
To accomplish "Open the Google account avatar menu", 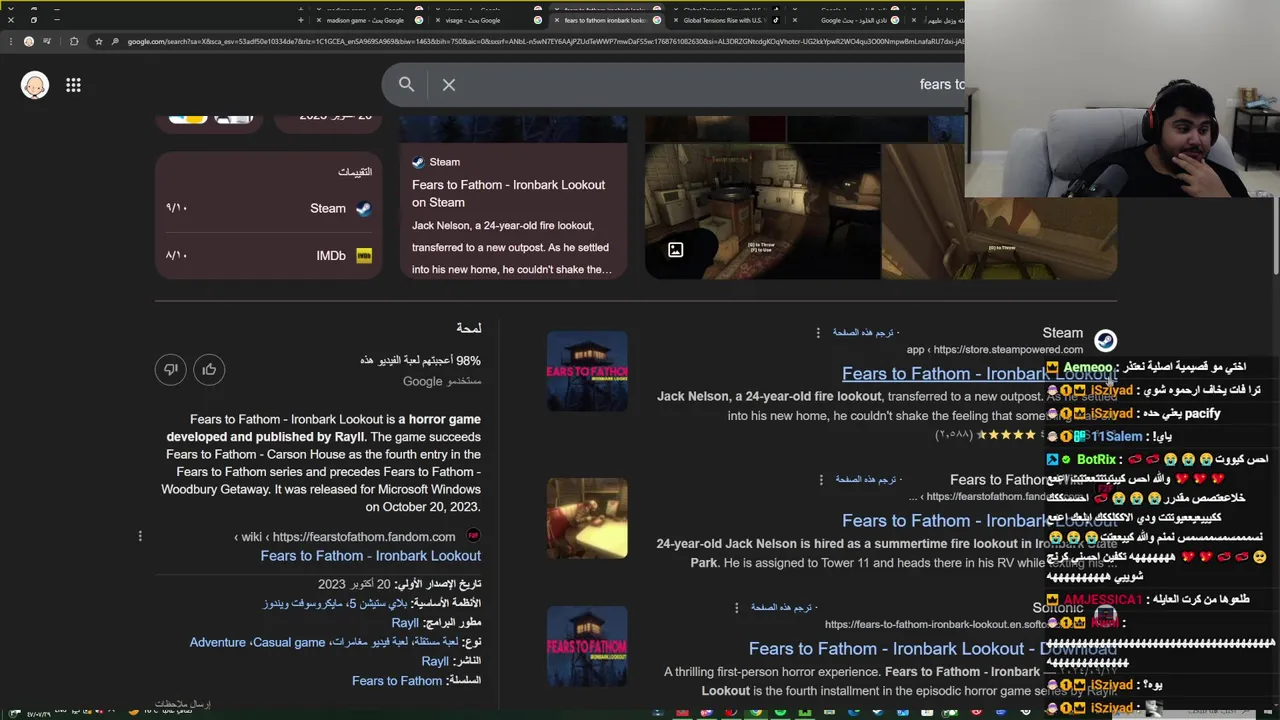I will (35, 85).
